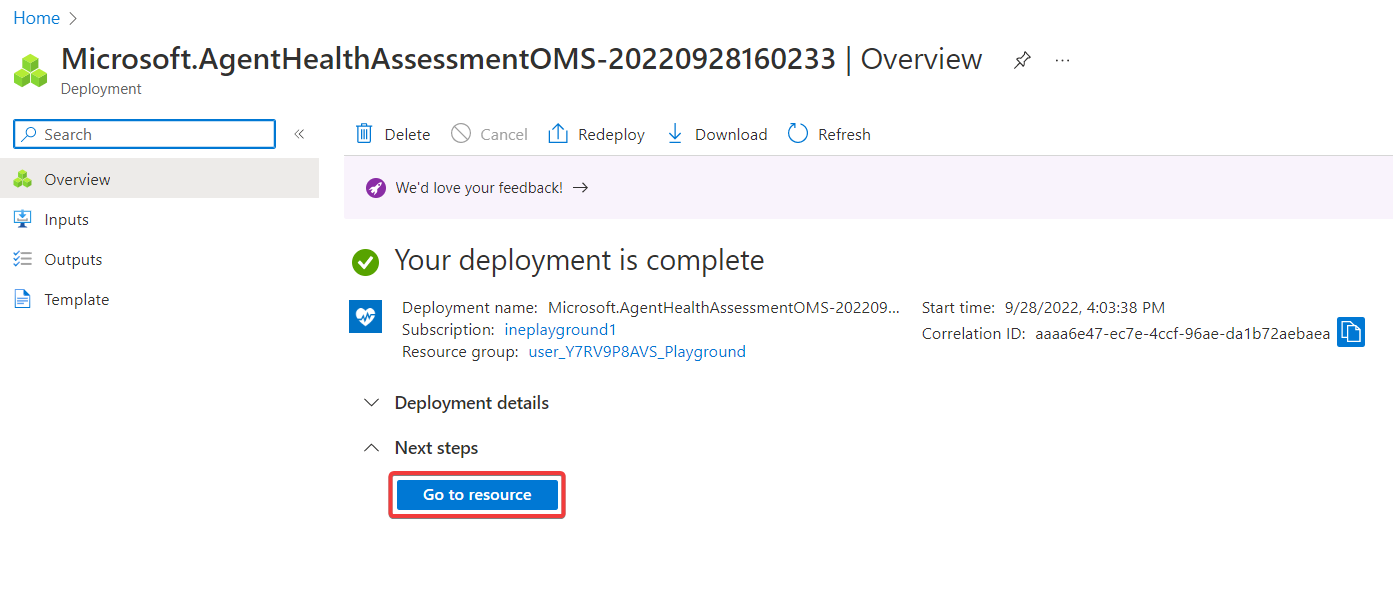Click the feedback rocket icon
1393x608 pixels.
(376, 187)
